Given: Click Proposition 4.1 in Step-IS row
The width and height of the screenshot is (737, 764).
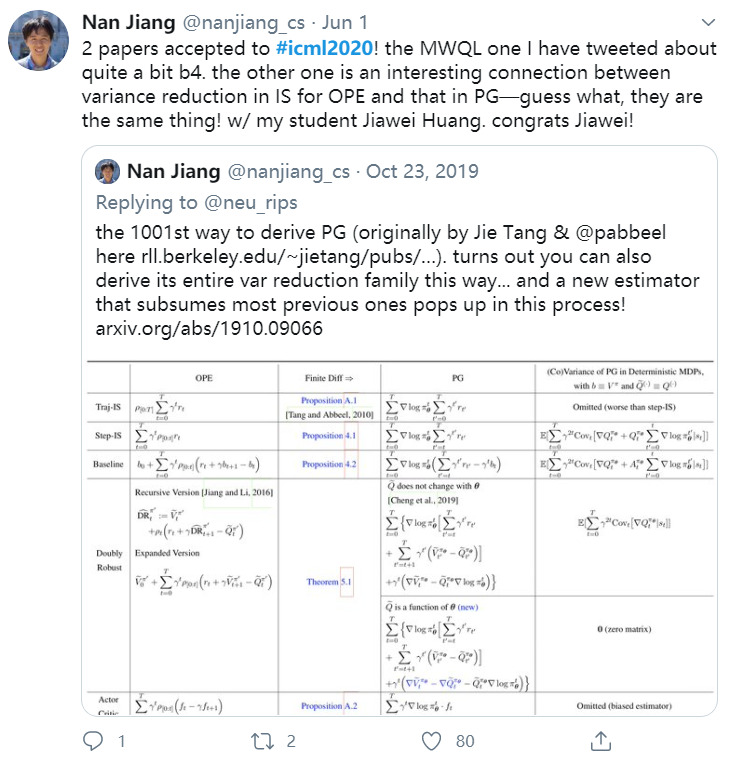Looking at the screenshot, I should coord(322,436).
